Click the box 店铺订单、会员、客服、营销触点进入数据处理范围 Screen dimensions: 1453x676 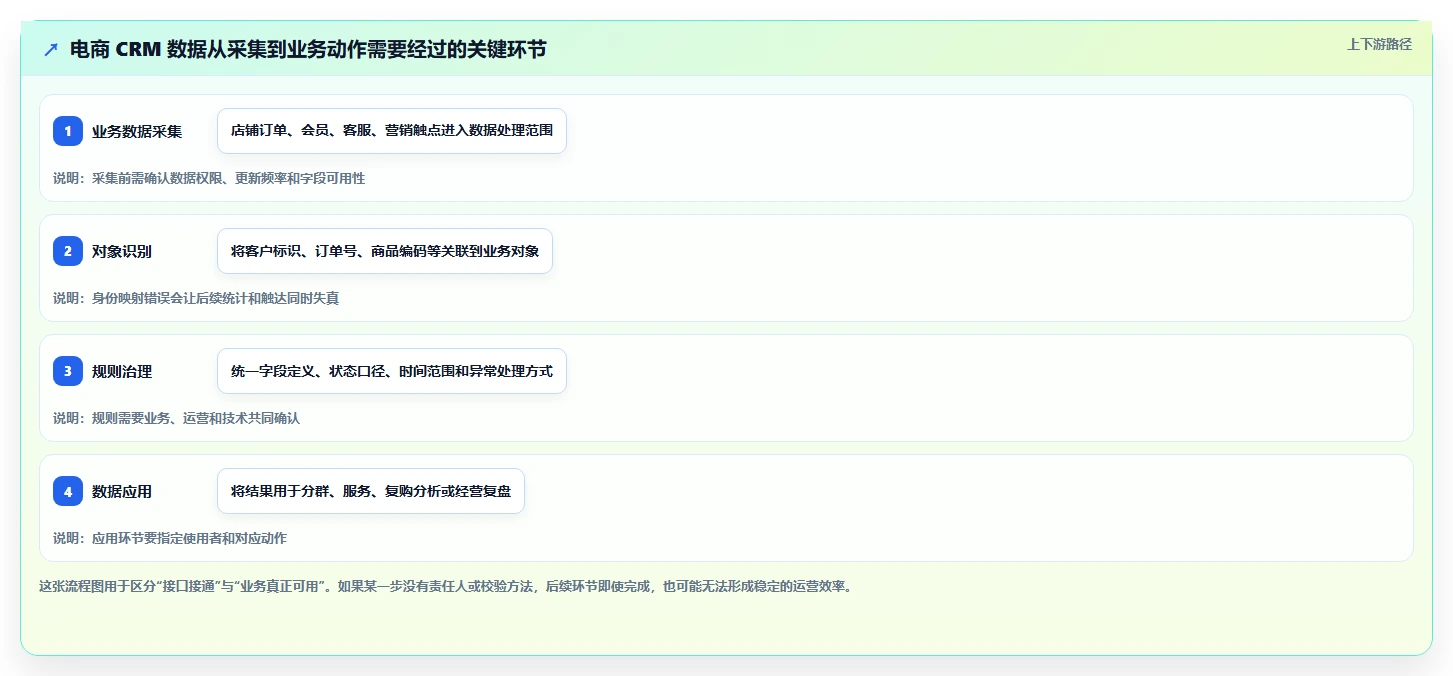(392, 131)
